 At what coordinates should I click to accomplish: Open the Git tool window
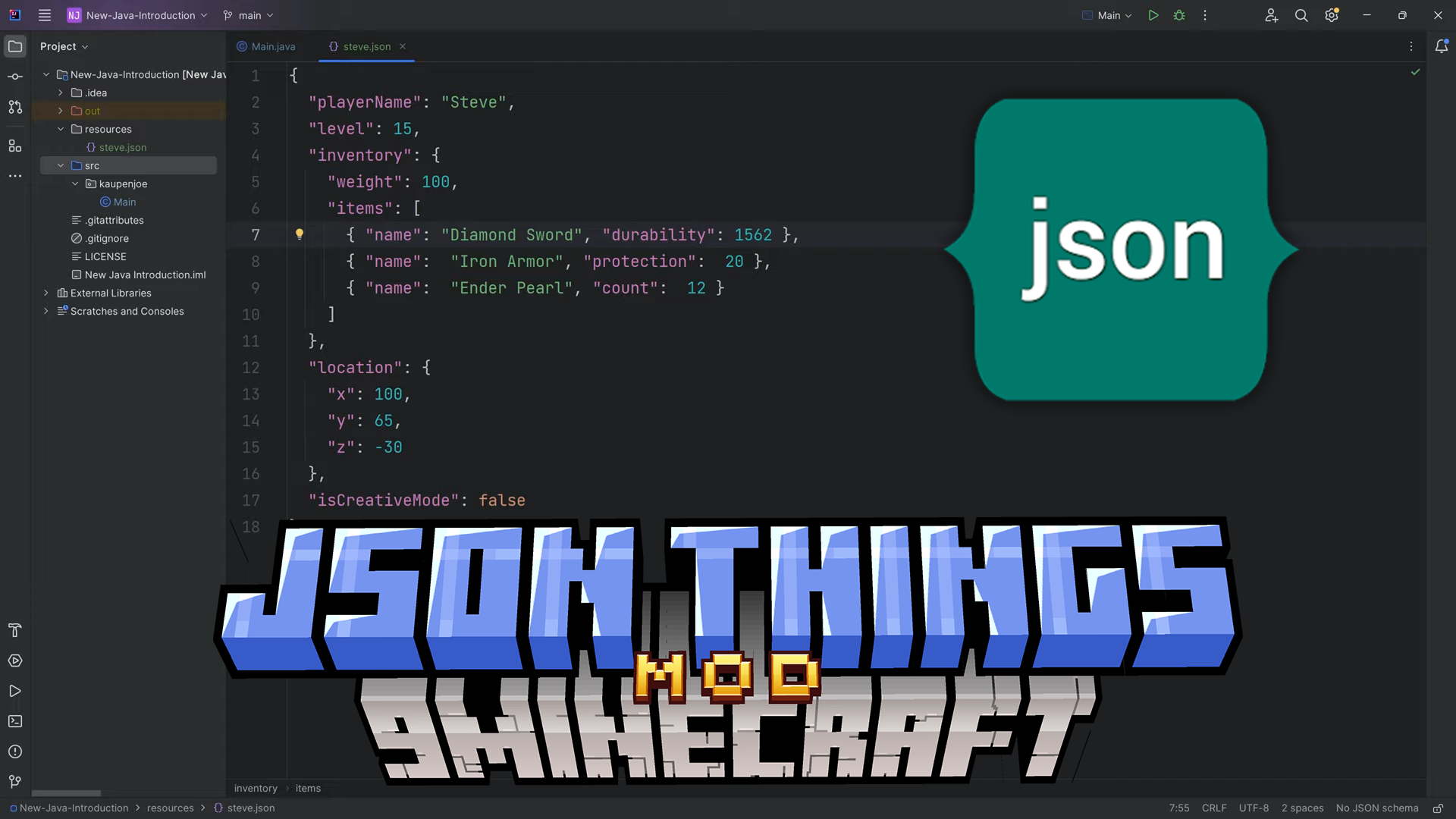pos(15,782)
